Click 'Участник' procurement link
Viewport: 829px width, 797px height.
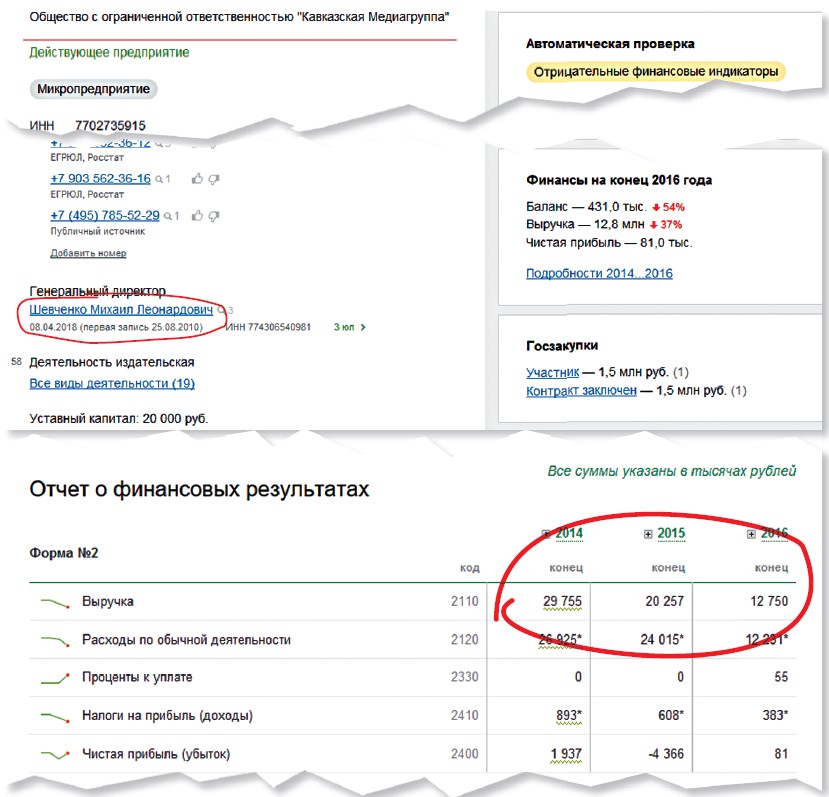(552, 372)
